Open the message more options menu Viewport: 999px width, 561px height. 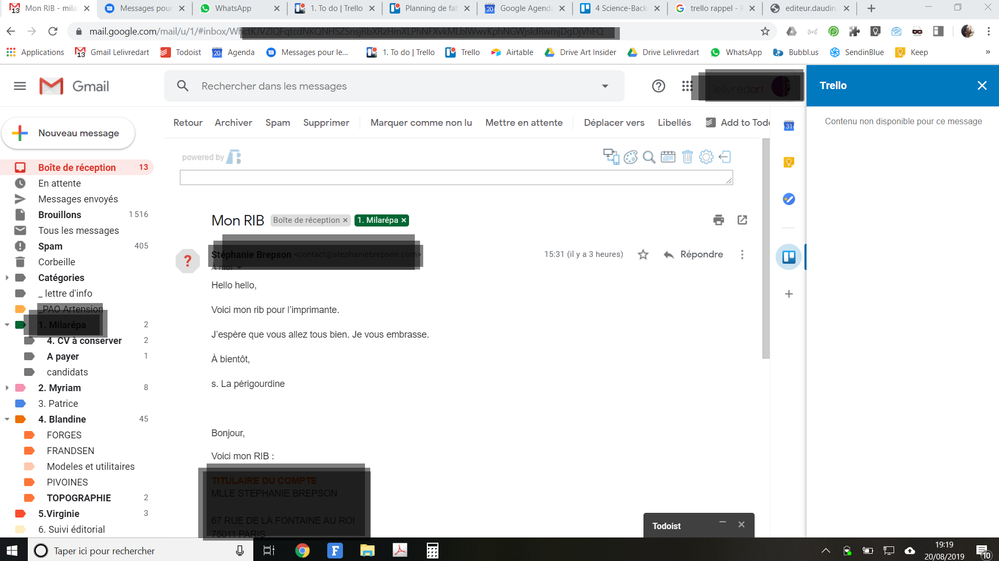[x=742, y=255]
